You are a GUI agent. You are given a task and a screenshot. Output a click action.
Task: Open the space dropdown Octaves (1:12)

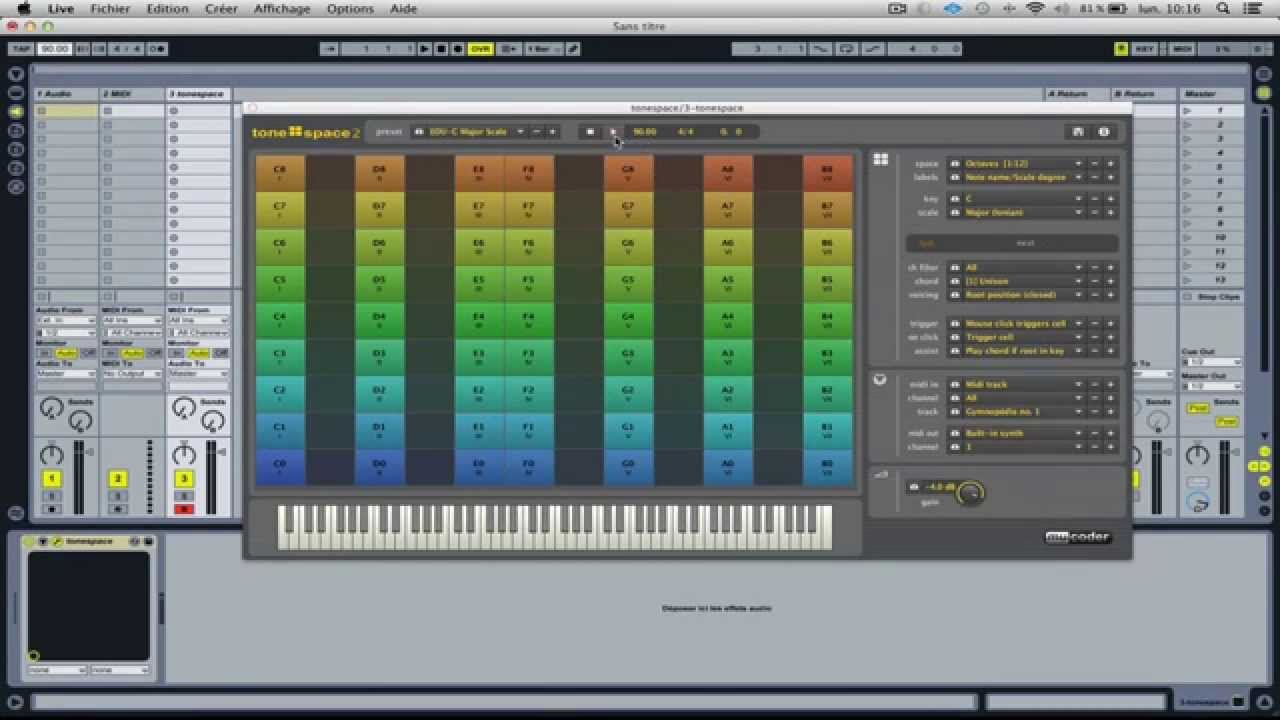pyautogui.click(x=1023, y=163)
